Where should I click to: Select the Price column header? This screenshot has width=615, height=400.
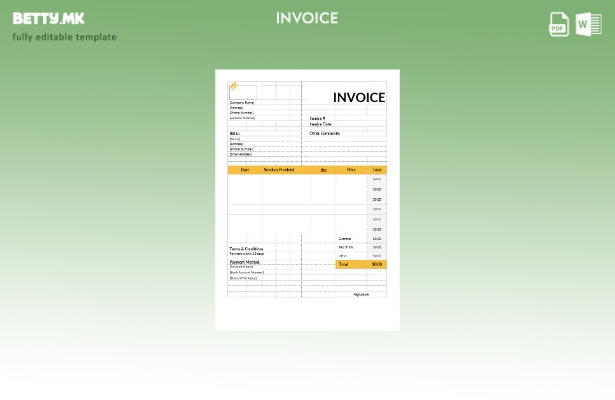click(351, 170)
